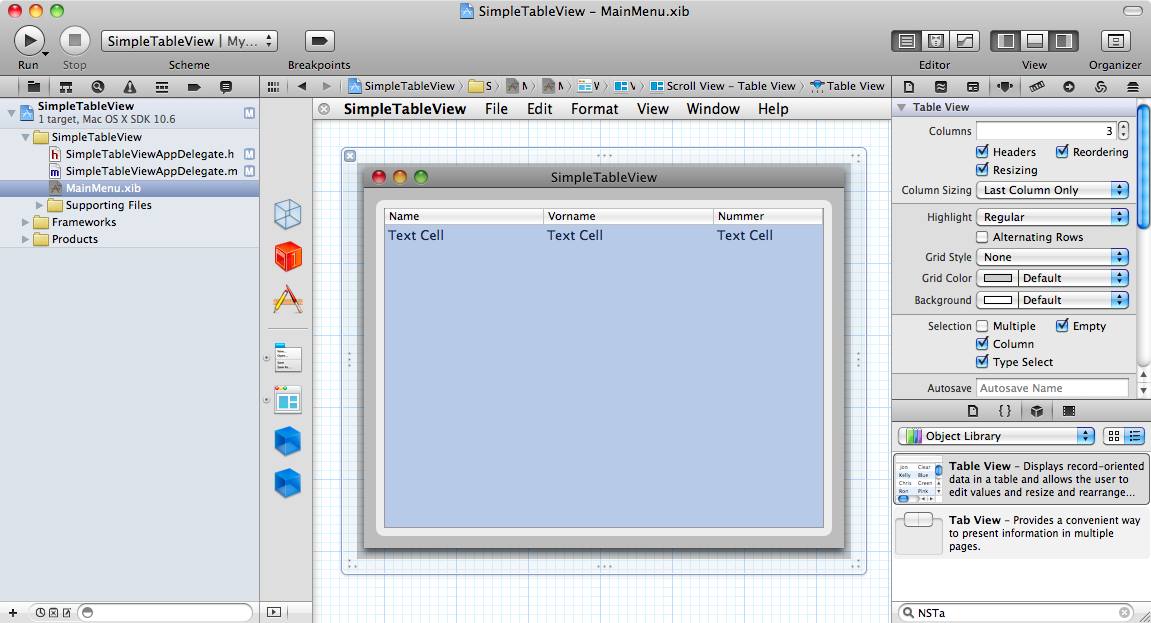Screen dimensions: 1151x623
Task: Toggle the Multiple selection checkbox
Action: click(x=982, y=326)
